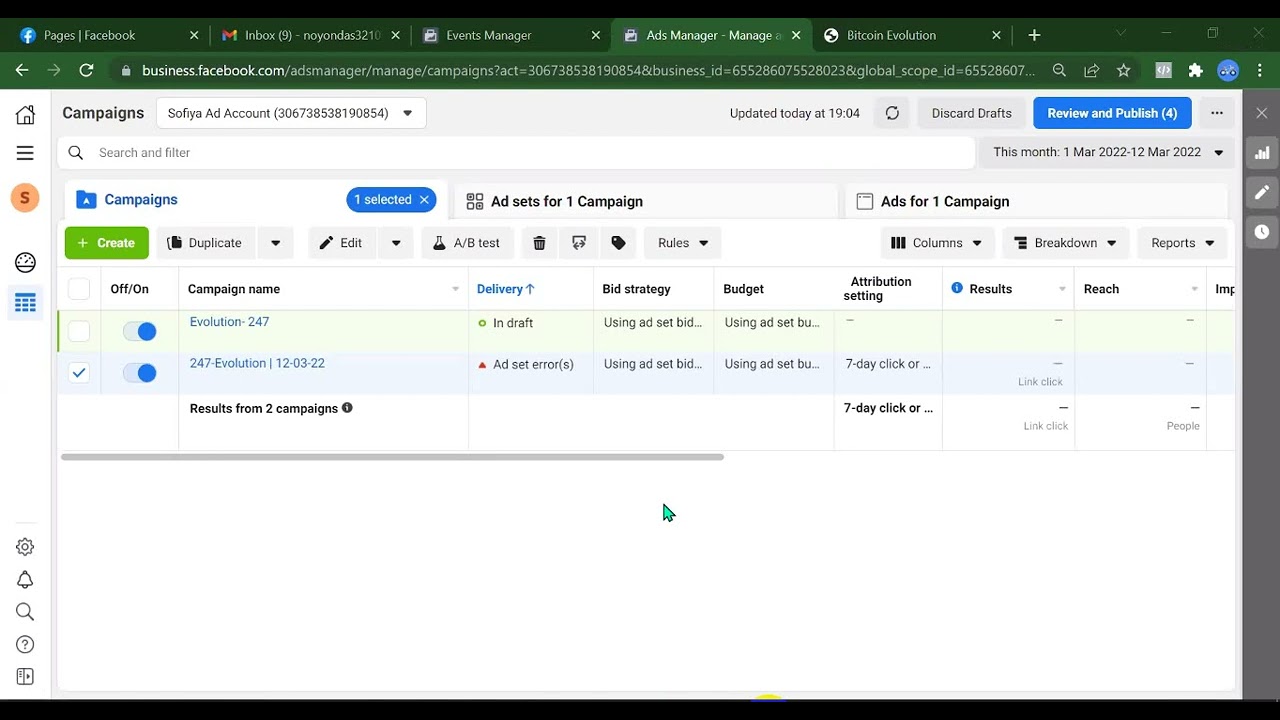Delete selected campaign with trash icon
1280x720 pixels.
pyautogui.click(x=539, y=243)
